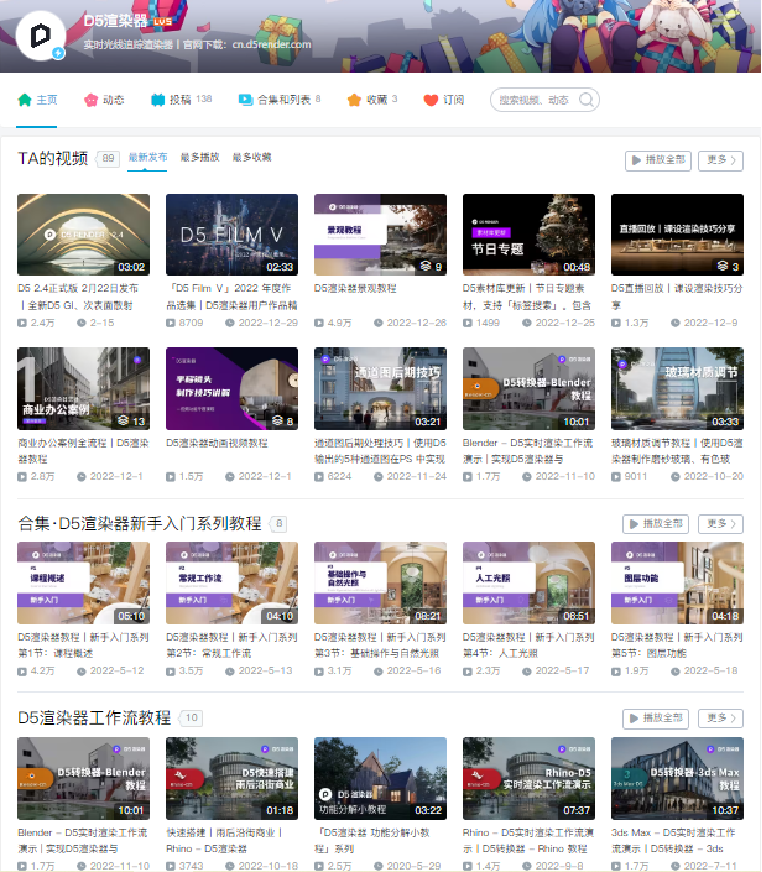Open the 直播回放 建设渲染技巧分享 thumbnail

pos(677,235)
